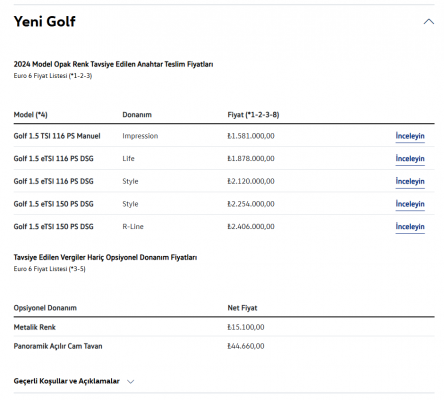
Task: Click Panoramik Açılır Cam Tavan row label
Action: click(x=58, y=346)
